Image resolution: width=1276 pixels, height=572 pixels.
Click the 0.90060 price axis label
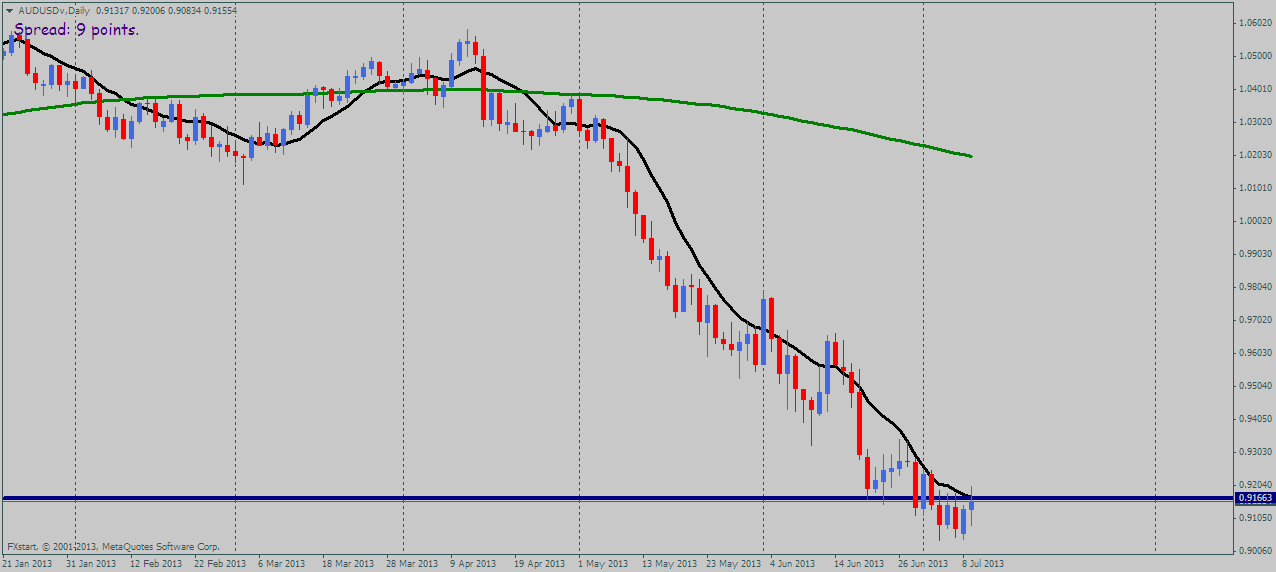(x=1255, y=551)
